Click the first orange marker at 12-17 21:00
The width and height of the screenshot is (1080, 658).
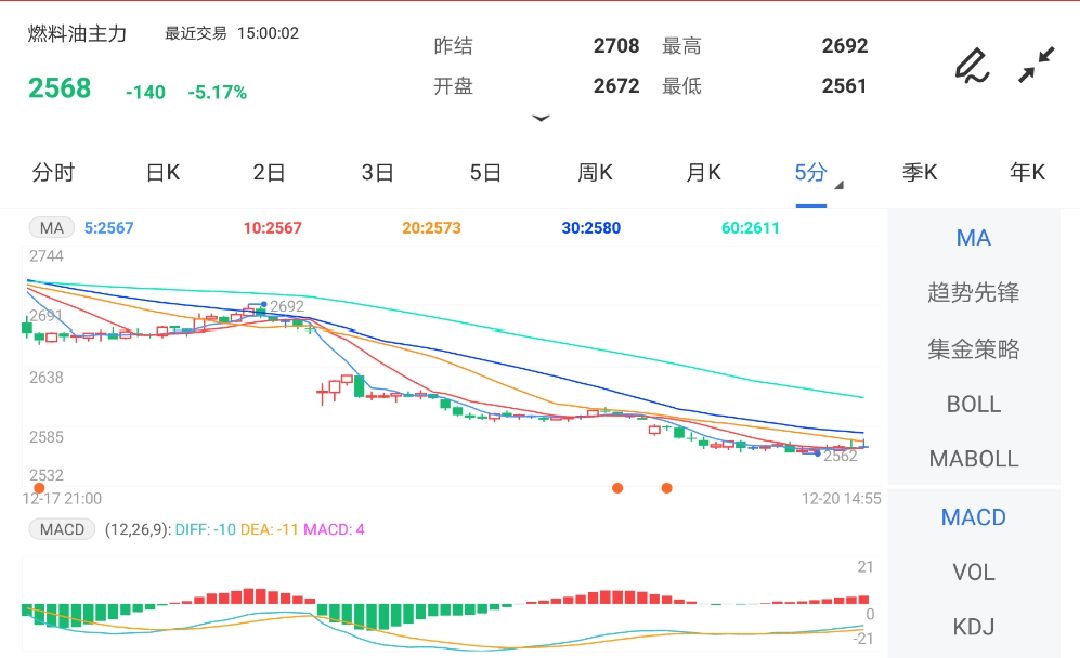39,488
